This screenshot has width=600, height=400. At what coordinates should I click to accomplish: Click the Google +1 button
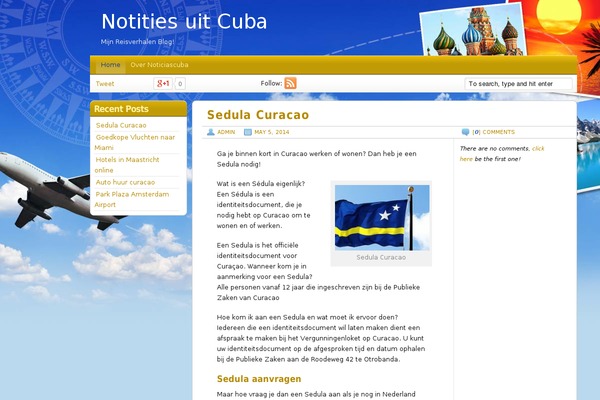pyautogui.click(x=163, y=83)
